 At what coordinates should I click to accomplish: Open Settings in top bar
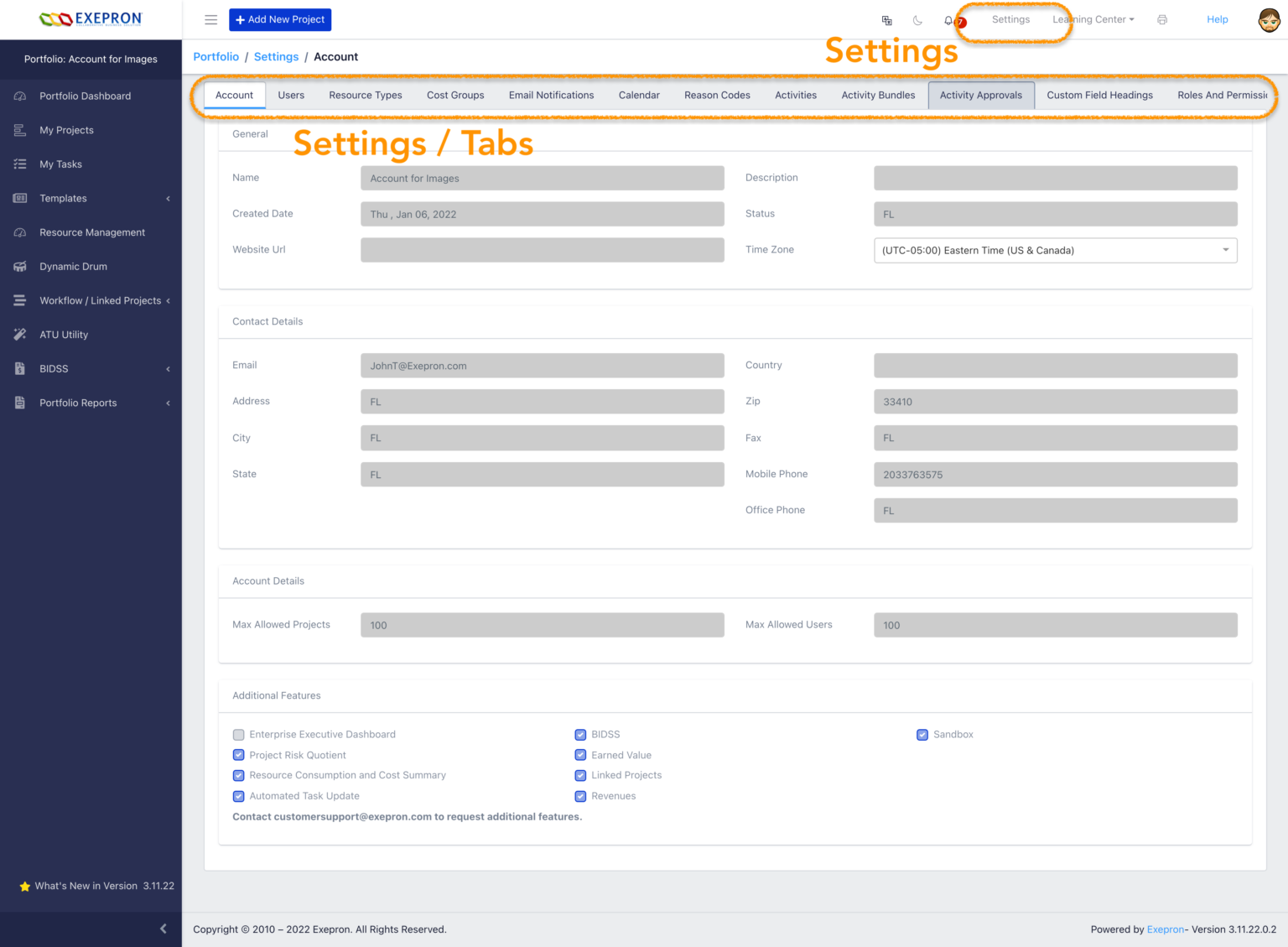tap(1010, 19)
